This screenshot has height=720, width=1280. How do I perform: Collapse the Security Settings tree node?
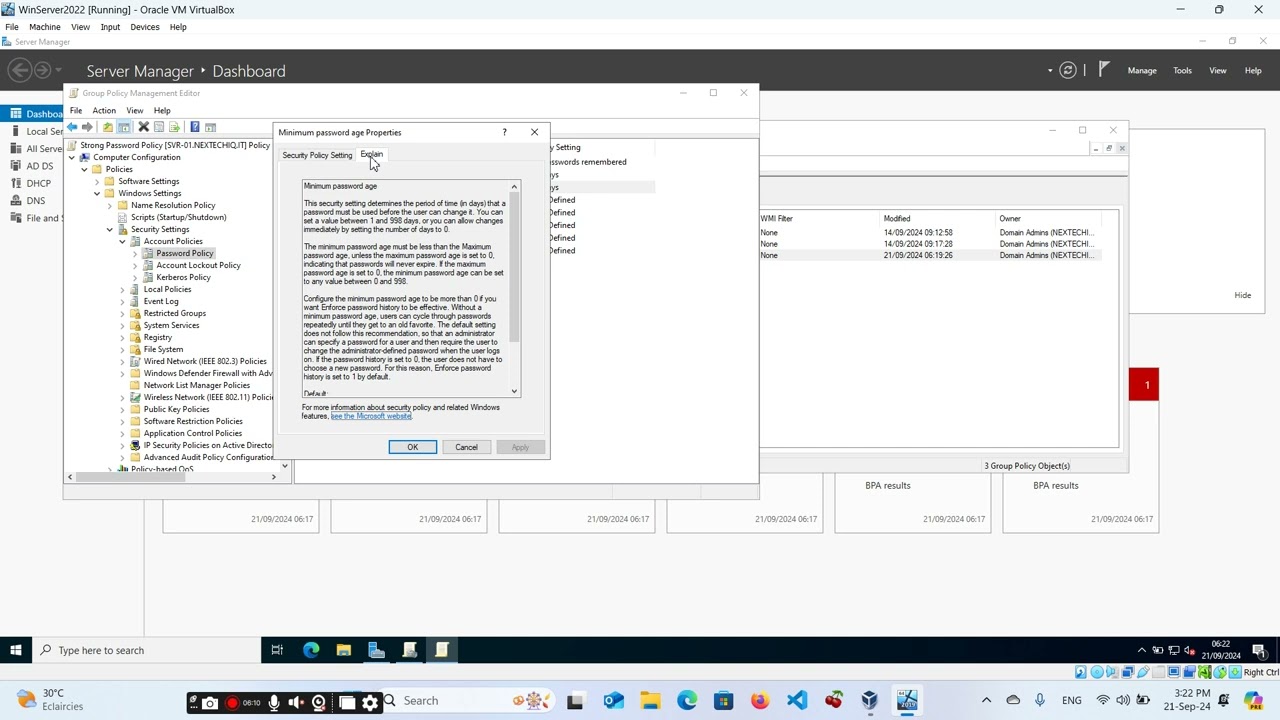110,229
